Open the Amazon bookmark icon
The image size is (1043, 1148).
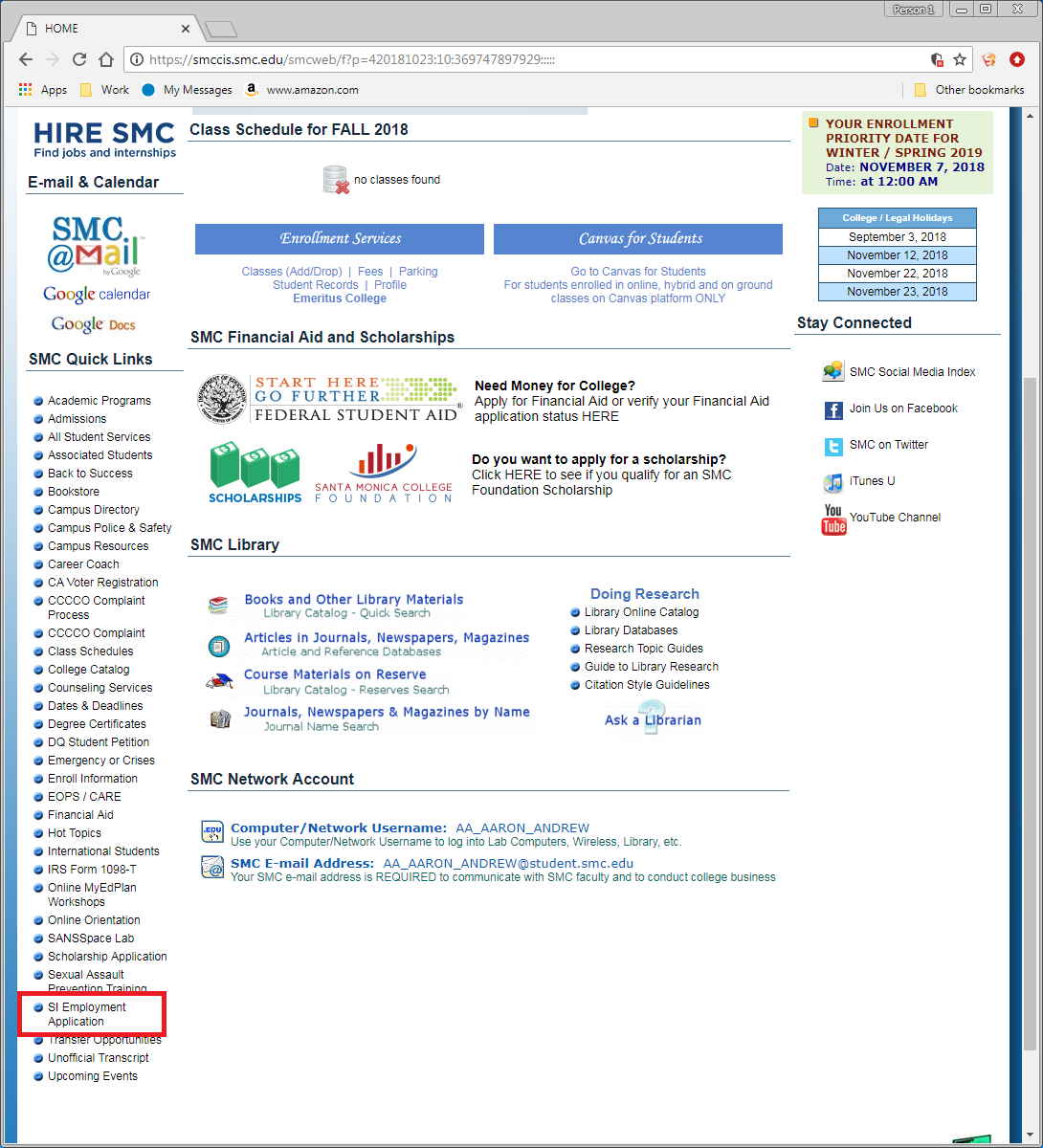coord(252,90)
